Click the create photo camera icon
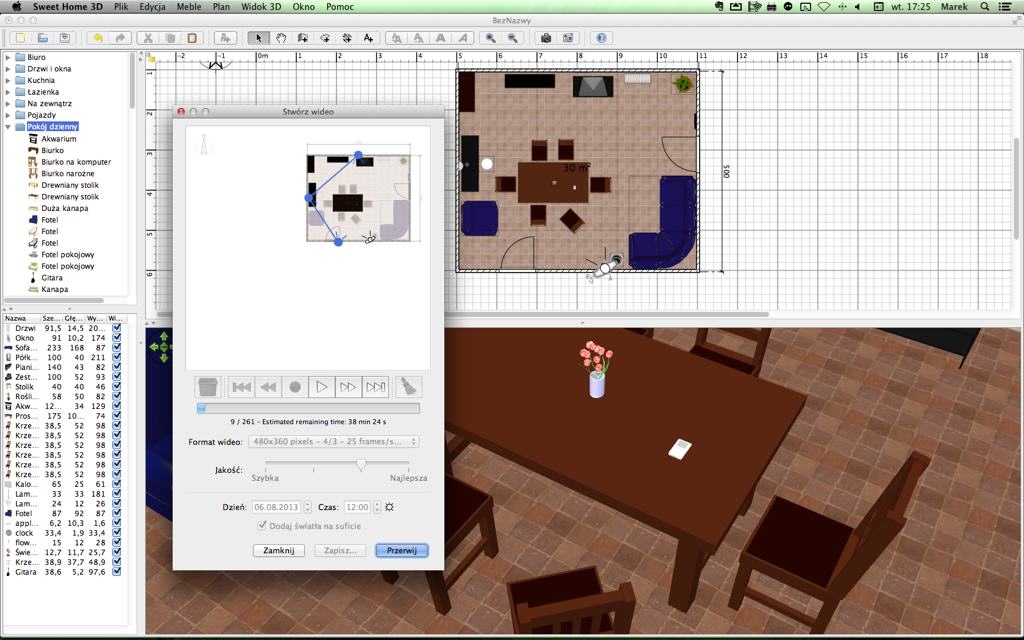This screenshot has width=1024, height=640. tap(545, 38)
